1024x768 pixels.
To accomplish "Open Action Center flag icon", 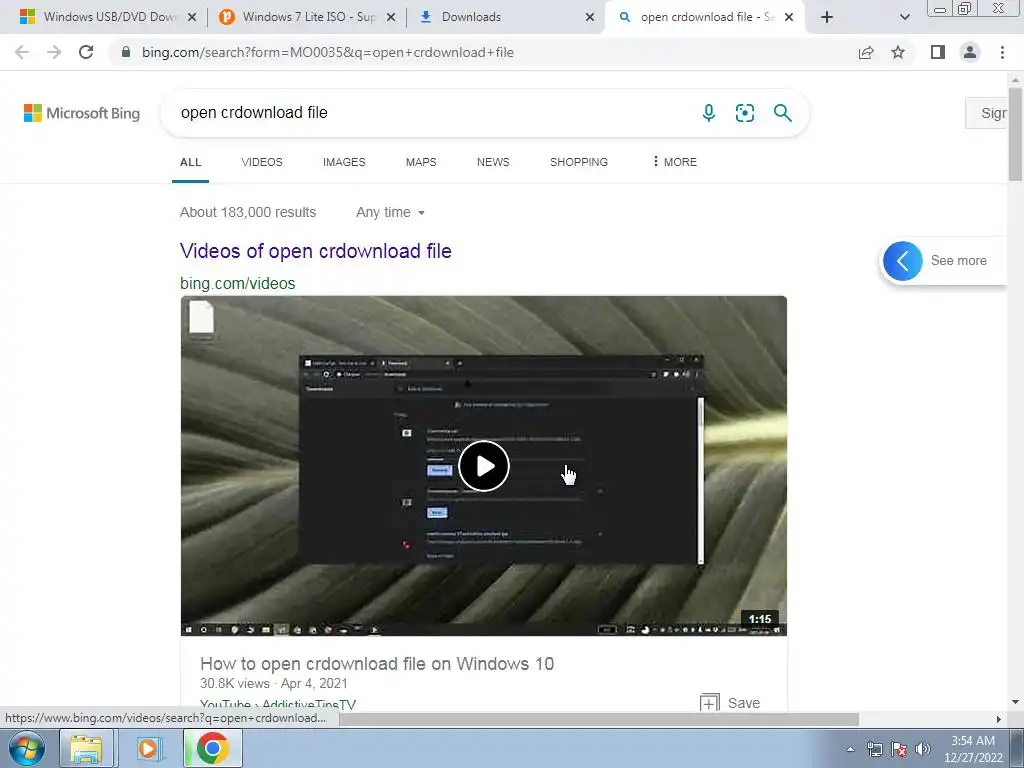I will 899,749.
